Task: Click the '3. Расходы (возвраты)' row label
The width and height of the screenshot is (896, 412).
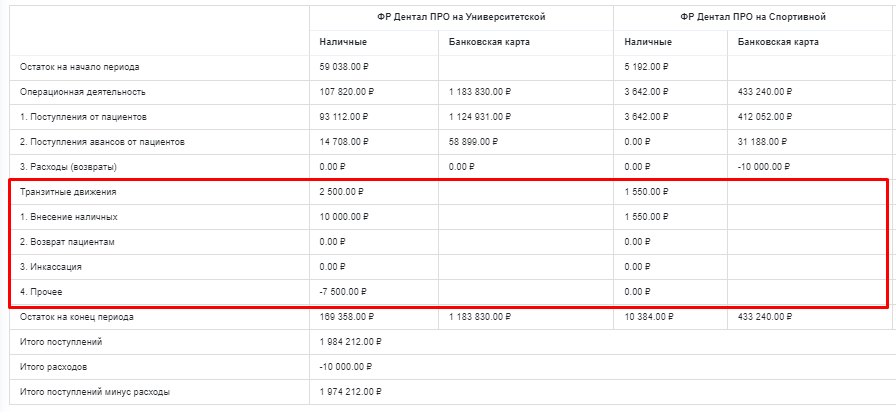Action: pos(67,167)
